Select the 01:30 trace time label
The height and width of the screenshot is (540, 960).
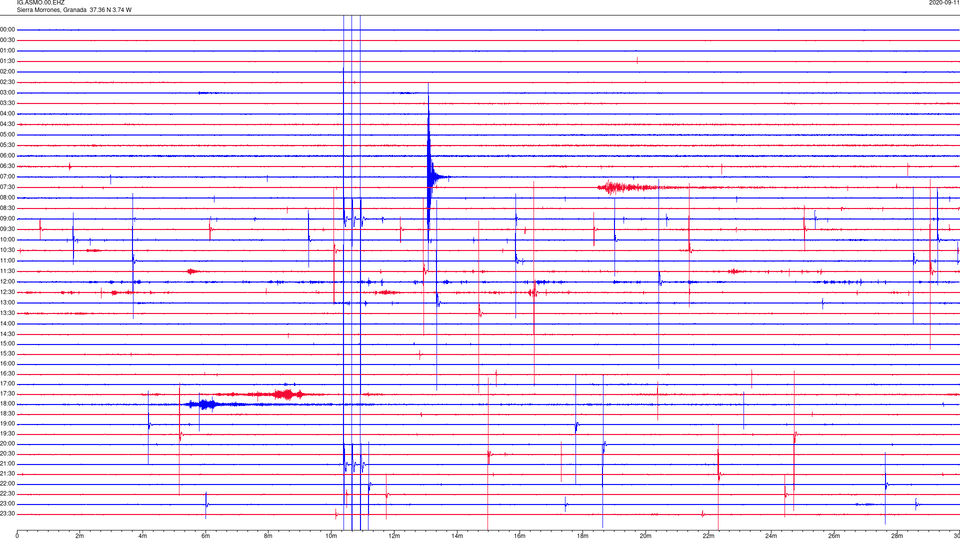point(7,61)
